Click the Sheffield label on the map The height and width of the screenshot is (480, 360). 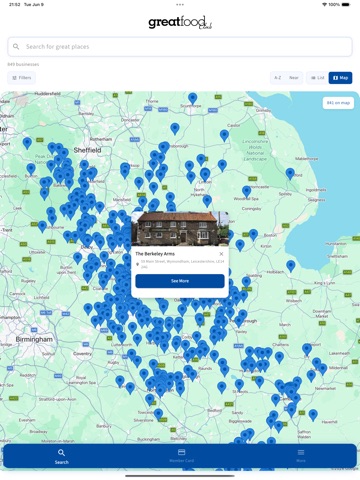click(87, 150)
